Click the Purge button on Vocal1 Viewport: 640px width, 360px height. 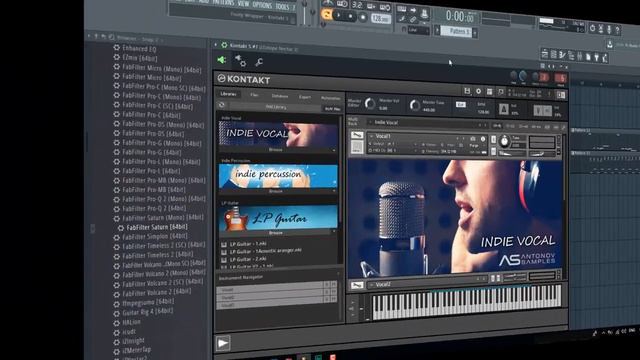click(x=473, y=146)
